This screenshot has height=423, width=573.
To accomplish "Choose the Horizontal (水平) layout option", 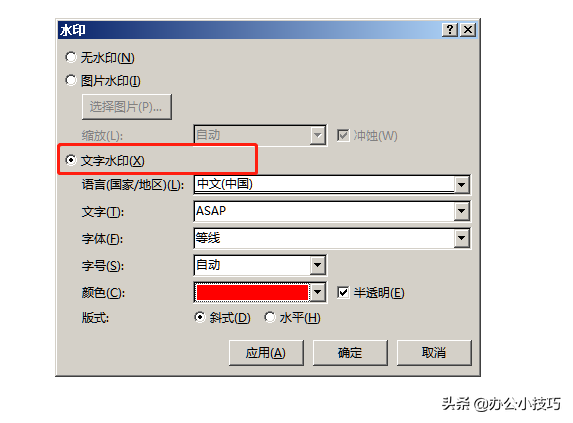I will pyautogui.click(x=270, y=317).
